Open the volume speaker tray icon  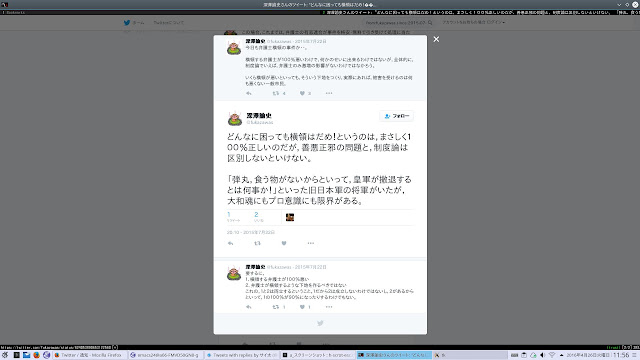542,355
